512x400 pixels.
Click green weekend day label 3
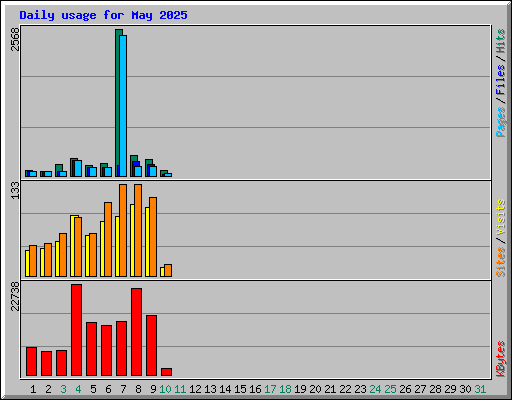[63, 389]
